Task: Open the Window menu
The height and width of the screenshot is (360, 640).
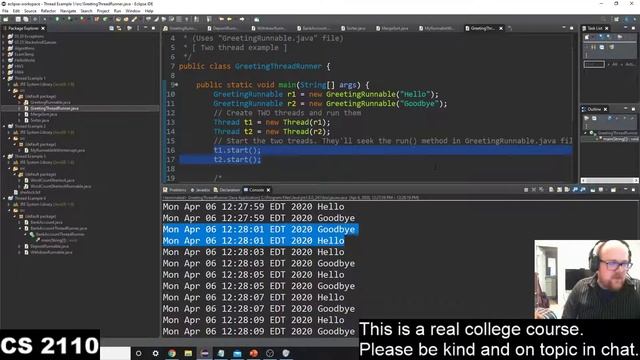Action: click(x=133, y=11)
